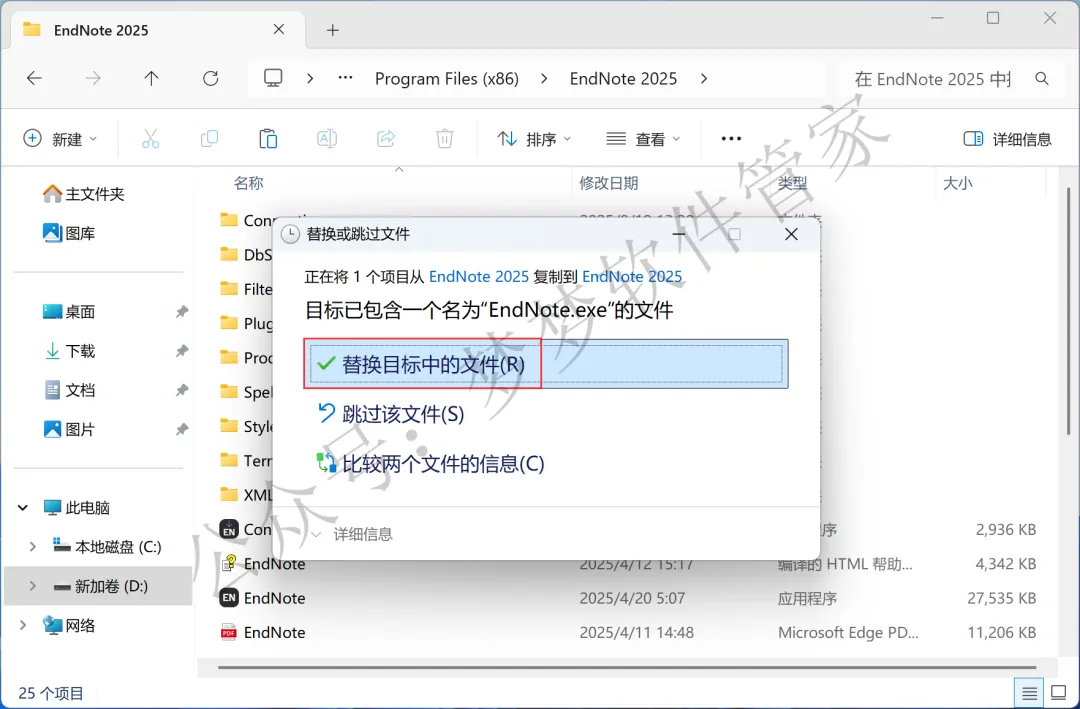Select This PC (此电脑) in sidebar

click(76, 508)
